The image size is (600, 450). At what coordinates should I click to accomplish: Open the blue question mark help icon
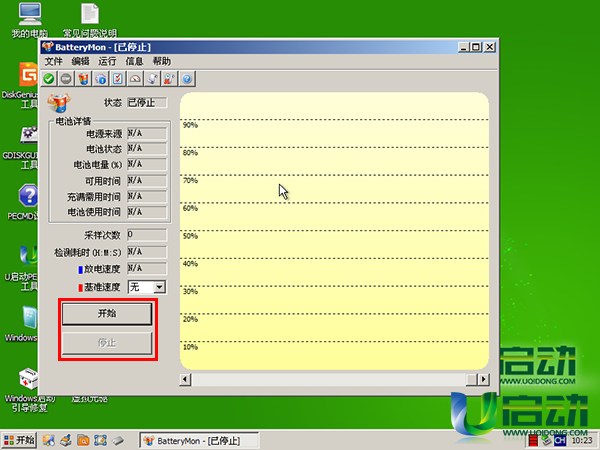187,79
